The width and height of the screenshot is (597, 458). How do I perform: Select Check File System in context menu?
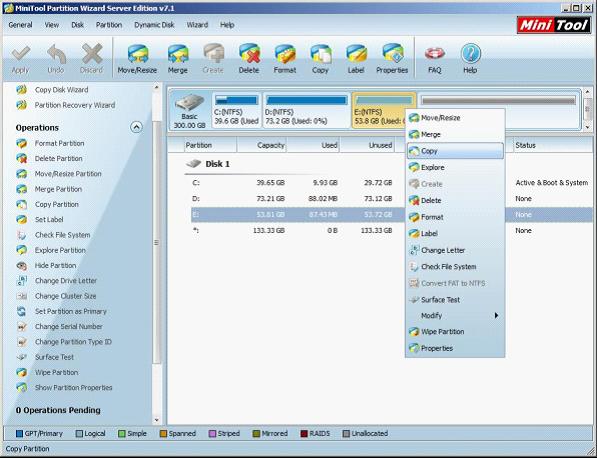455,267
